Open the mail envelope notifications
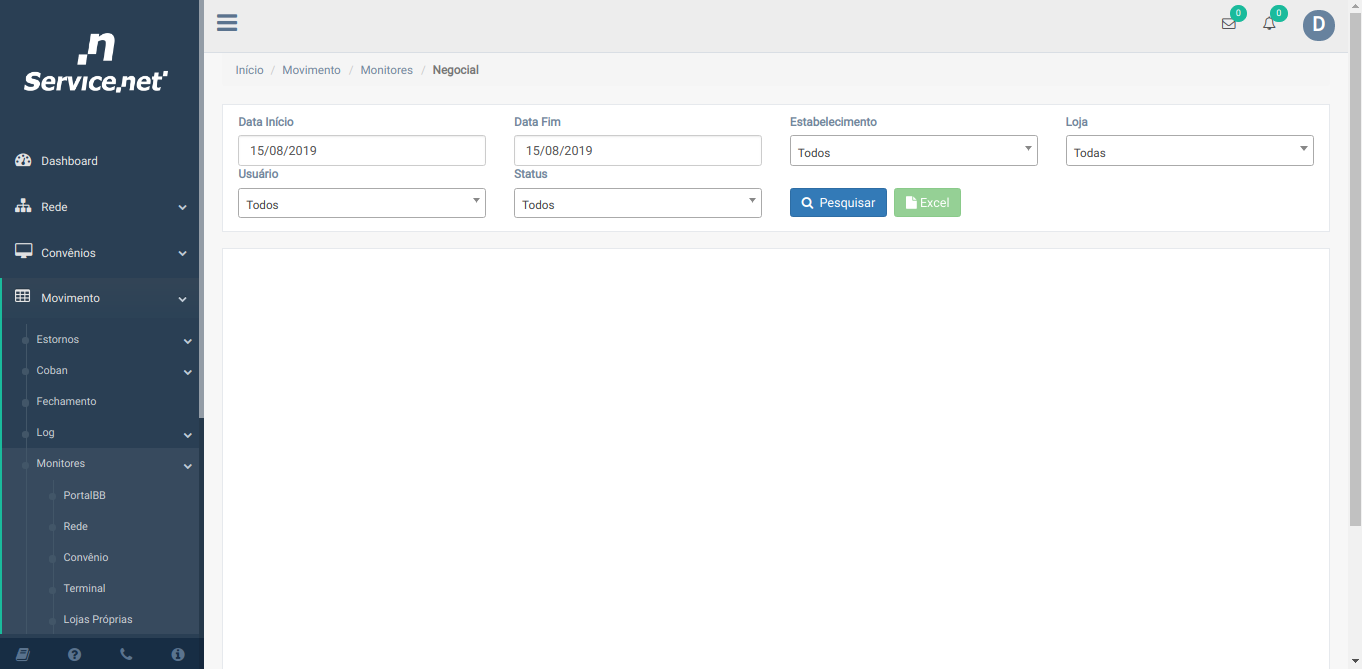 (1228, 24)
